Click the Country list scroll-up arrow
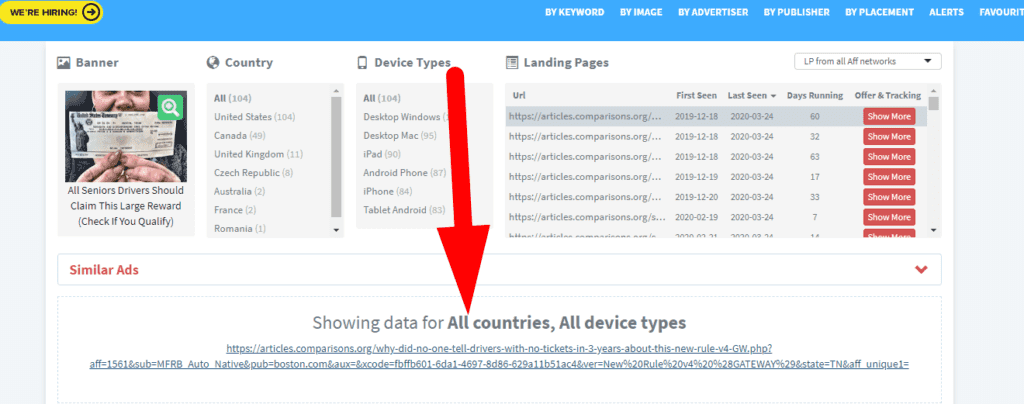1024x404 pixels. [x=336, y=91]
